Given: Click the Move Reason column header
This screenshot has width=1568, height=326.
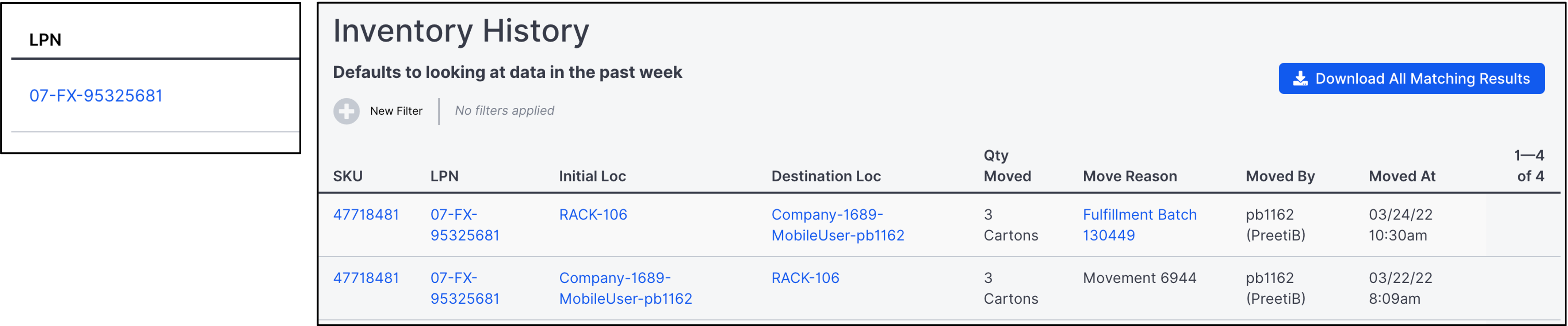Looking at the screenshot, I should [x=1130, y=176].
